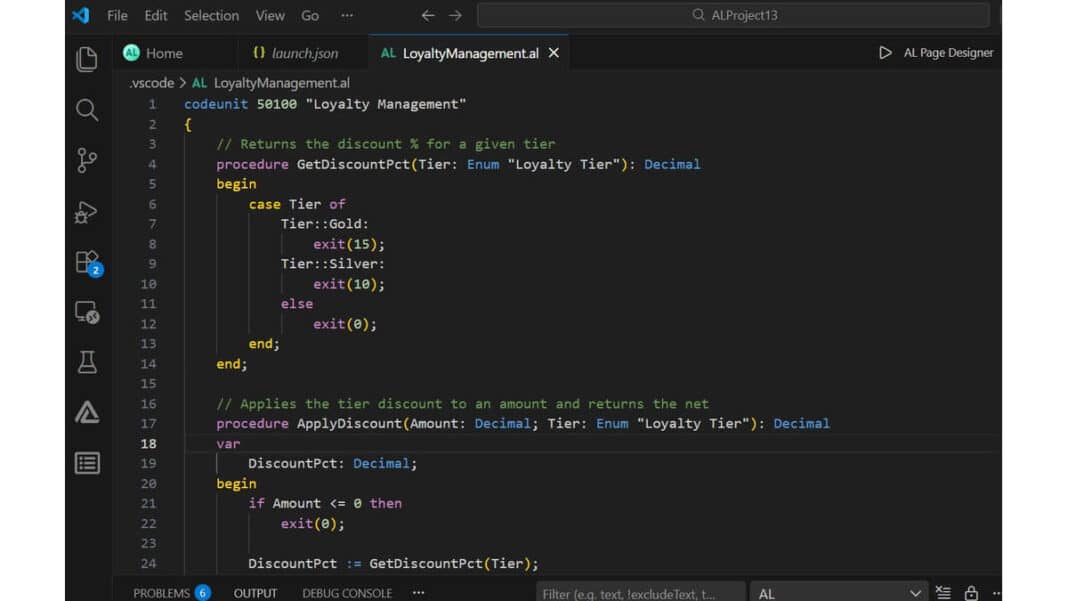1068x601 pixels.
Task: Open the Run and Debug view
Action: 87,212
